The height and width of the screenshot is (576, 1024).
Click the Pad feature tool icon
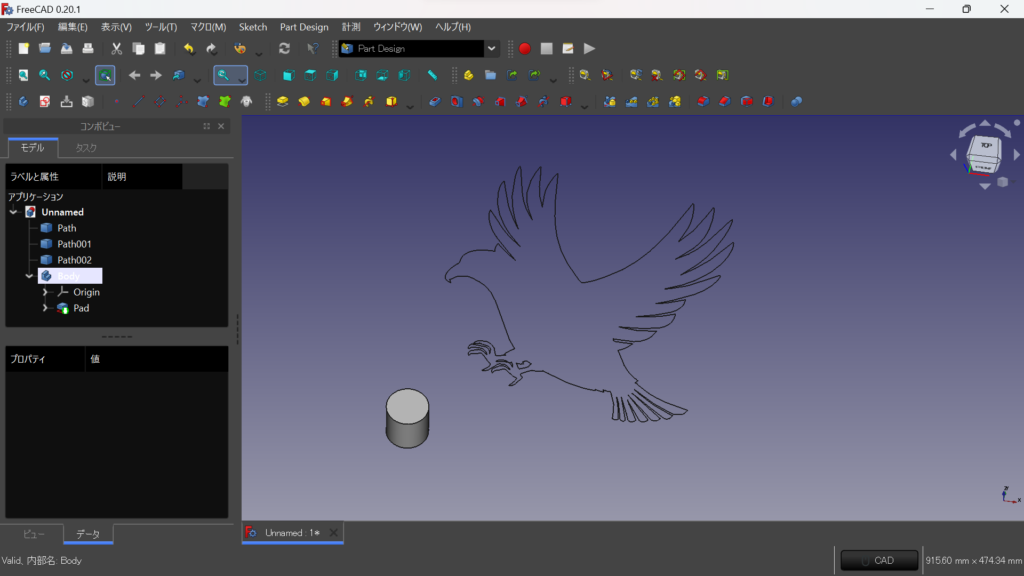point(282,102)
